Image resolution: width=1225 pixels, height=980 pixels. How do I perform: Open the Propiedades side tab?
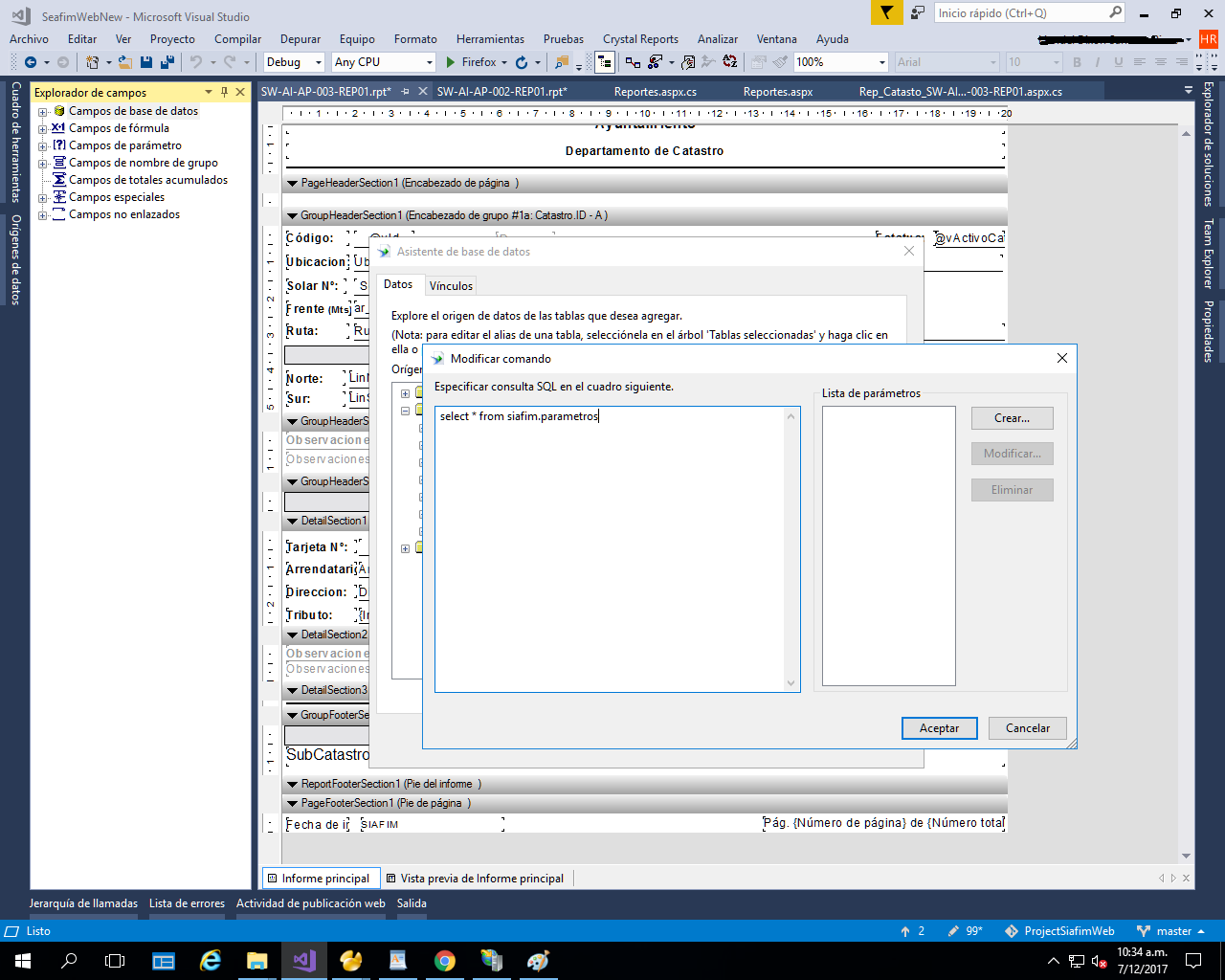point(1208,331)
